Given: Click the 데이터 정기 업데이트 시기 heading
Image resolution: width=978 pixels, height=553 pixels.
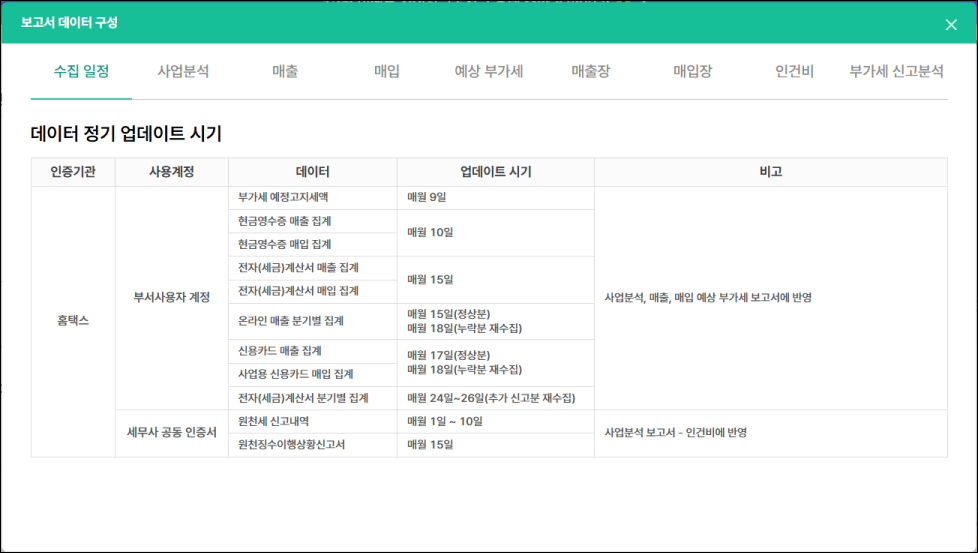Looking at the screenshot, I should 126,134.
